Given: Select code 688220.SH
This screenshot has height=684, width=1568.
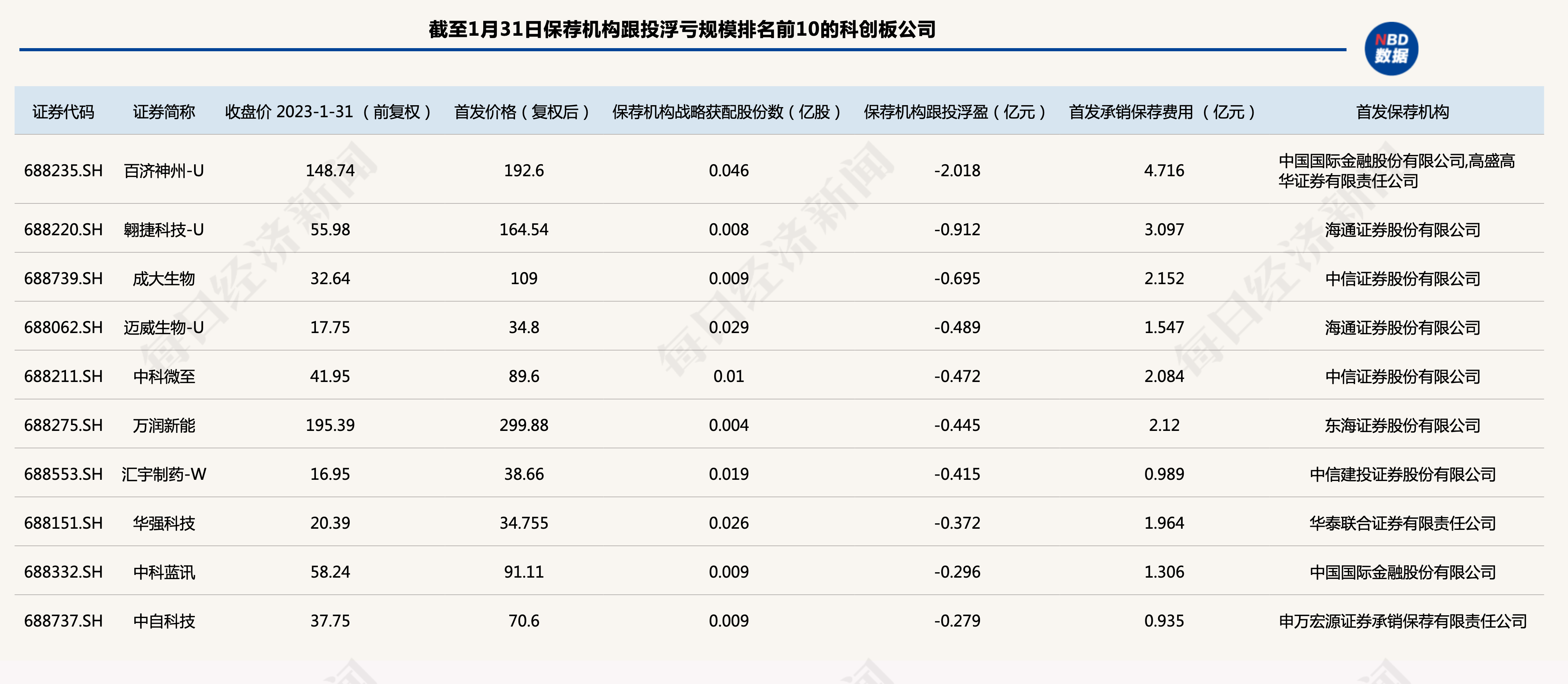Looking at the screenshot, I should pos(63,230).
